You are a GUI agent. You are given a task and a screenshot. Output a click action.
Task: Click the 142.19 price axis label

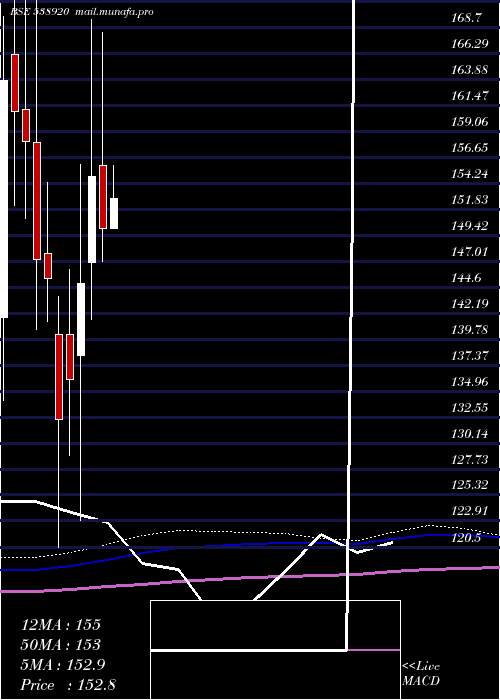[470, 304]
